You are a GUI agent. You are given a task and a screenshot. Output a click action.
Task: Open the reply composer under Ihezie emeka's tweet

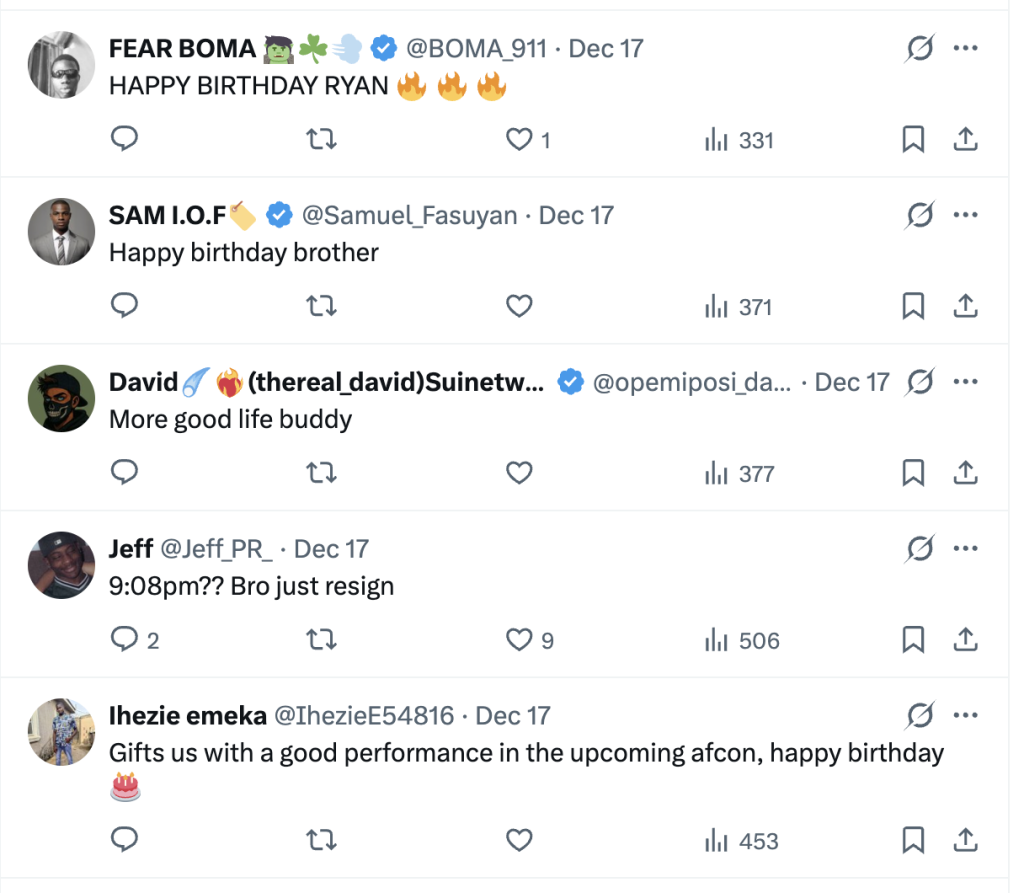(x=124, y=840)
